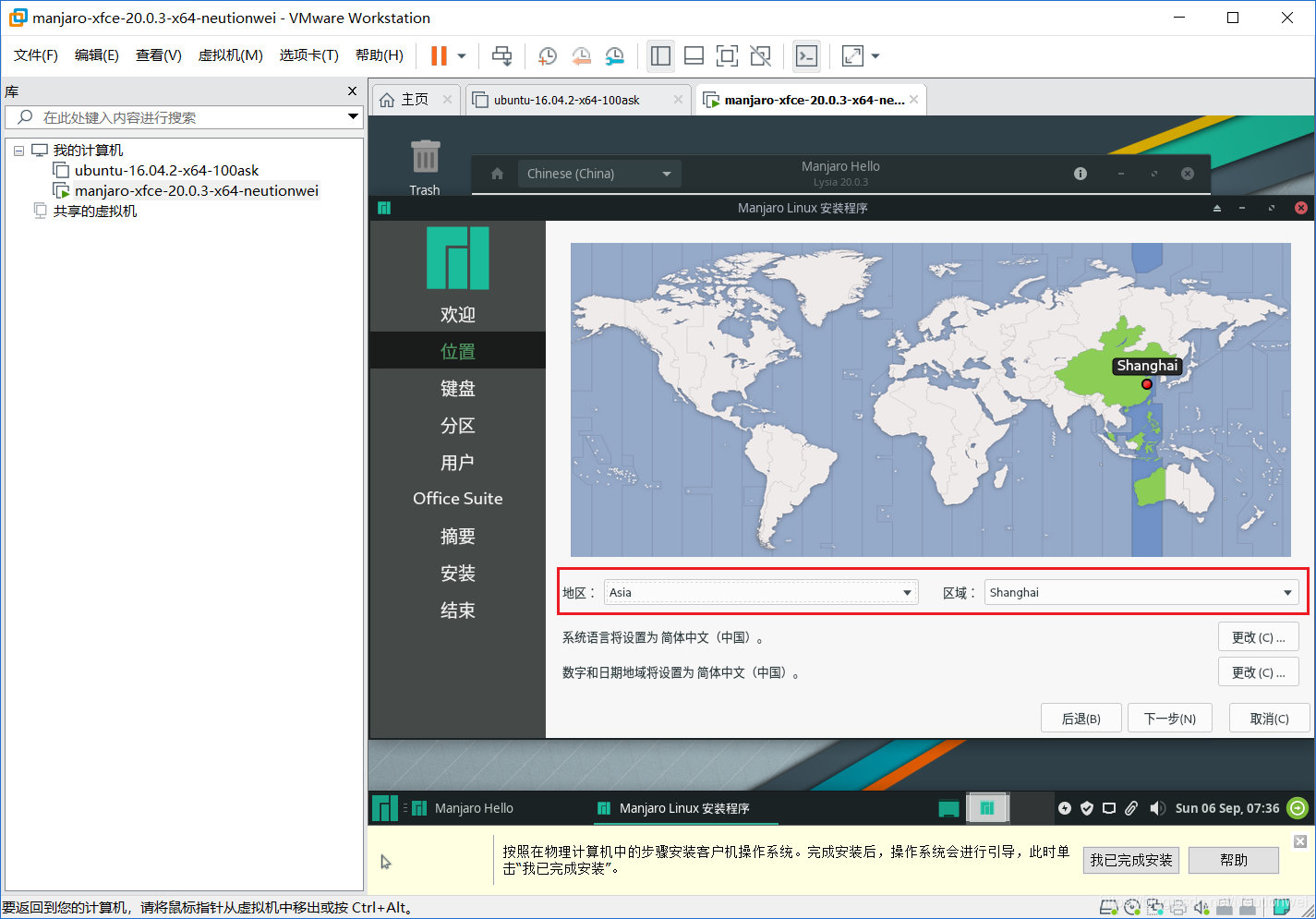The height and width of the screenshot is (919, 1316).
Task: Open the 编辑(E) menu
Action: coord(97,55)
